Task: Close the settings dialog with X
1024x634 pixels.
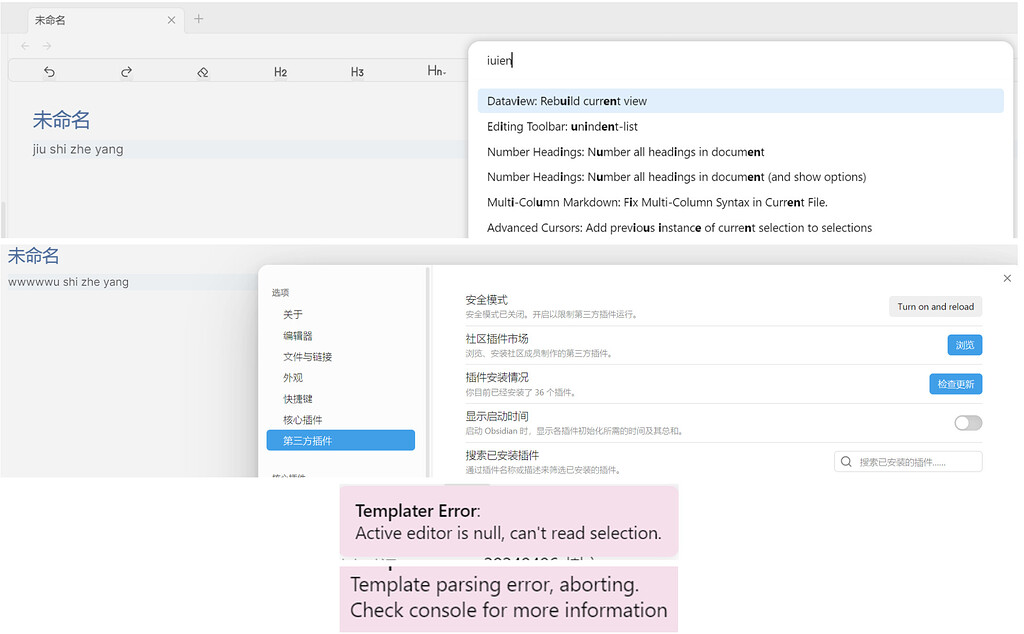Action: pos(1007,278)
